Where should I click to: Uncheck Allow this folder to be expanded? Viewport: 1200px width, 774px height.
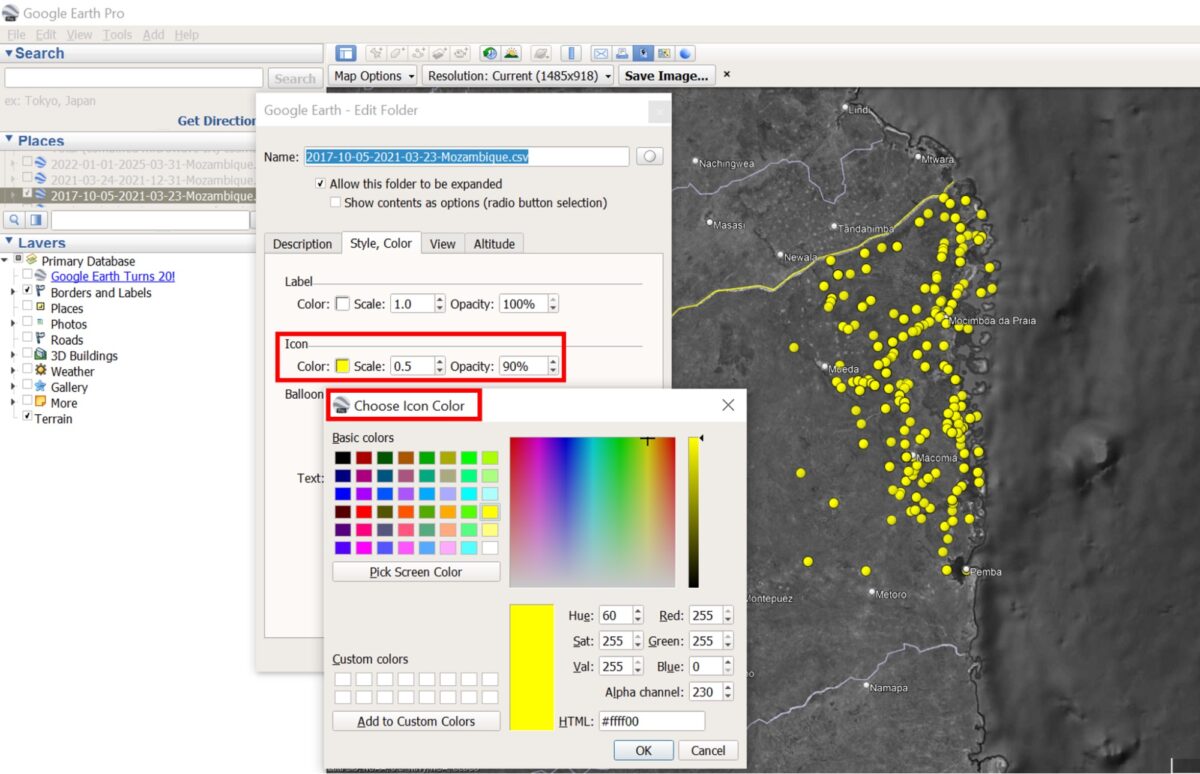click(x=320, y=184)
